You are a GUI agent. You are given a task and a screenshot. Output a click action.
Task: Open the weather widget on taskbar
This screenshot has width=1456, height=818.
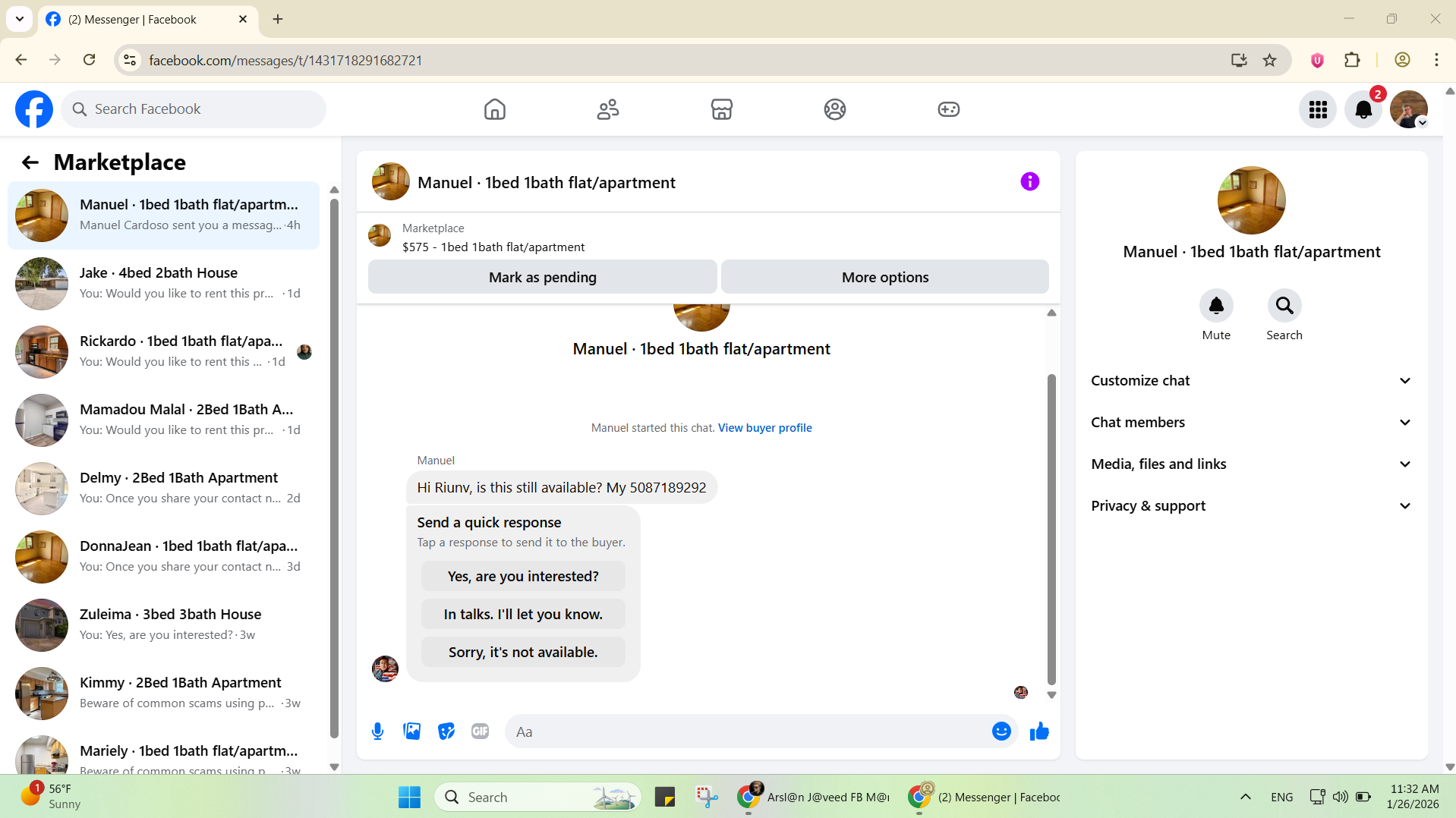(x=50, y=797)
